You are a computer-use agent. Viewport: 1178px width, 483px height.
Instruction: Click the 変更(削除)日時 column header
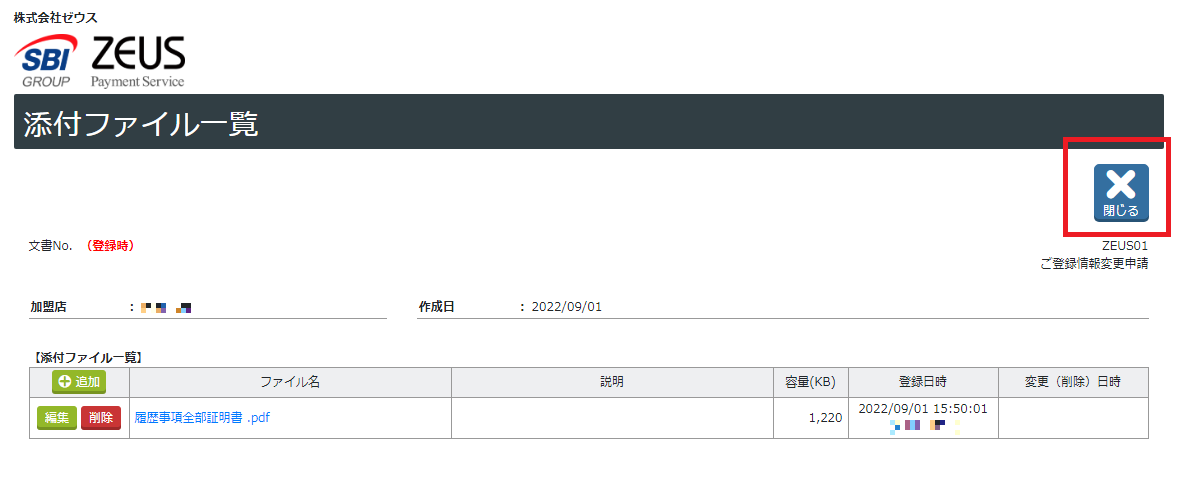(1073, 382)
